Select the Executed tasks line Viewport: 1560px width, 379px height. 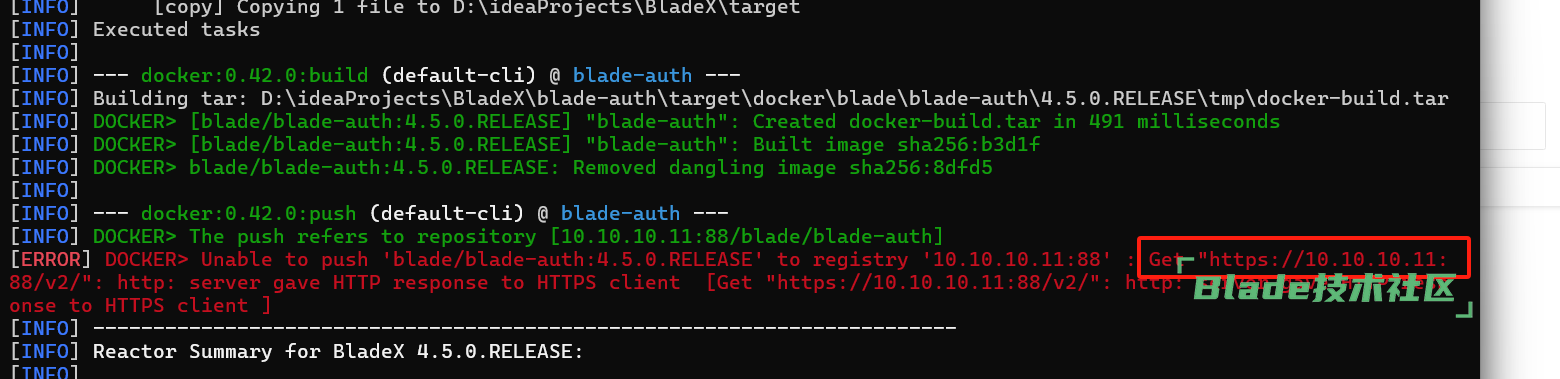(176, 29)
